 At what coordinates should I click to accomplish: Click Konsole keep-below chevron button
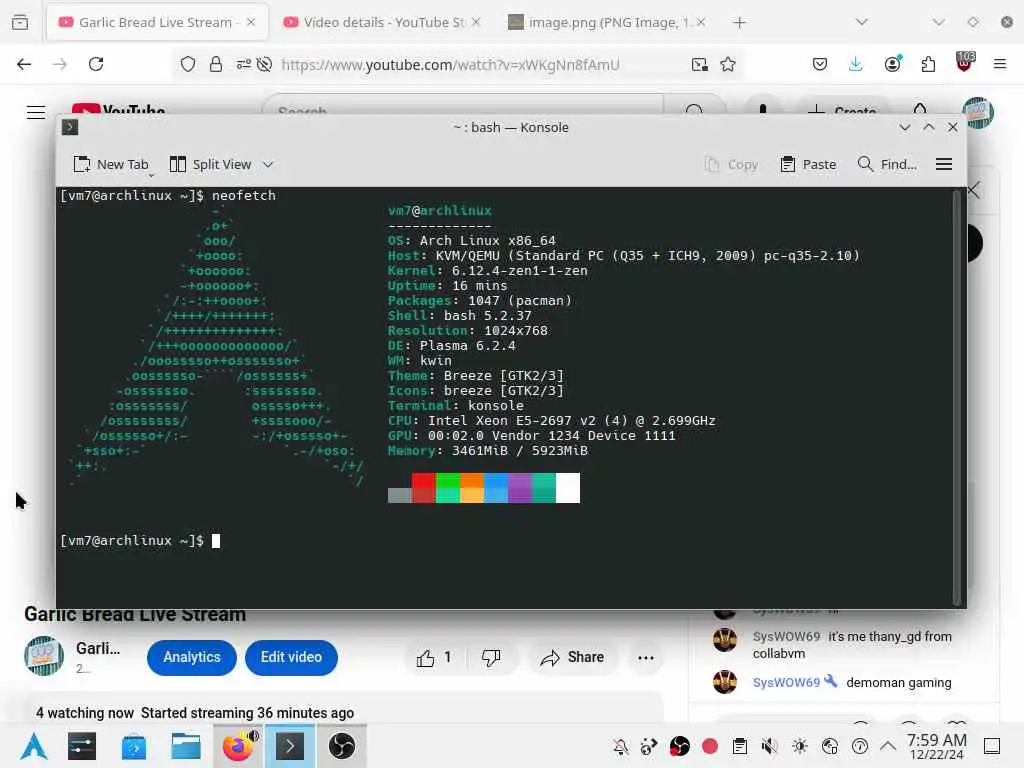904,127
